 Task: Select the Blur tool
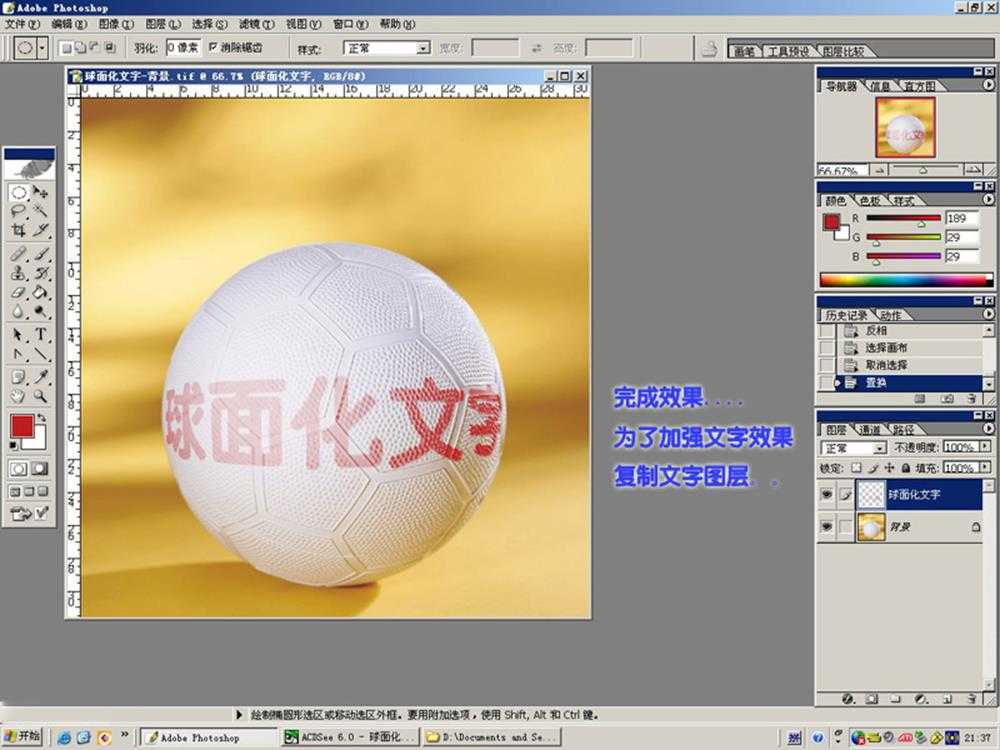[x=19, y=311]
